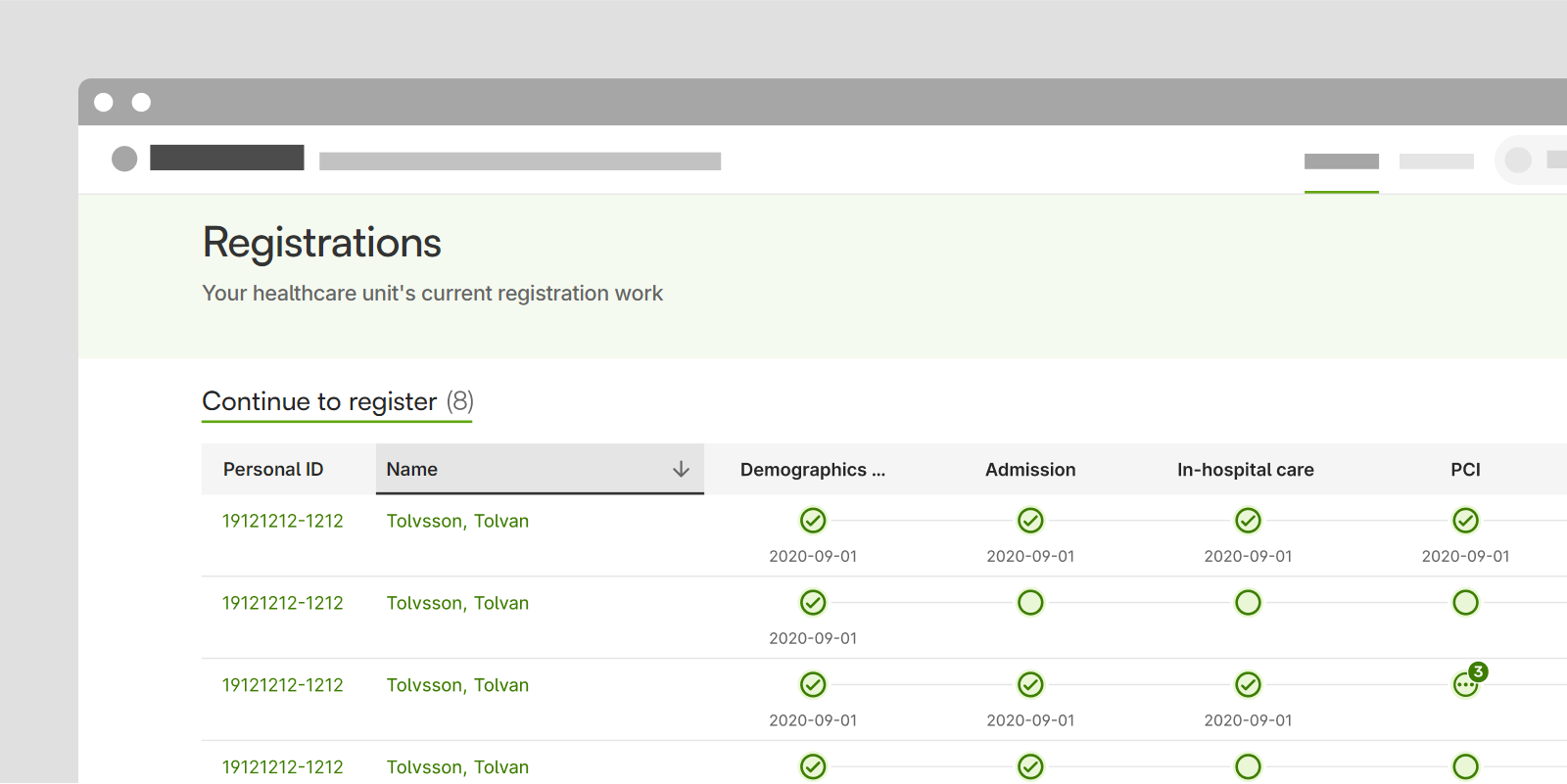This screenshot has height=784, width=1567.
Task: Open empty In-hospital care circle in second row
Action: [1248, 603]
